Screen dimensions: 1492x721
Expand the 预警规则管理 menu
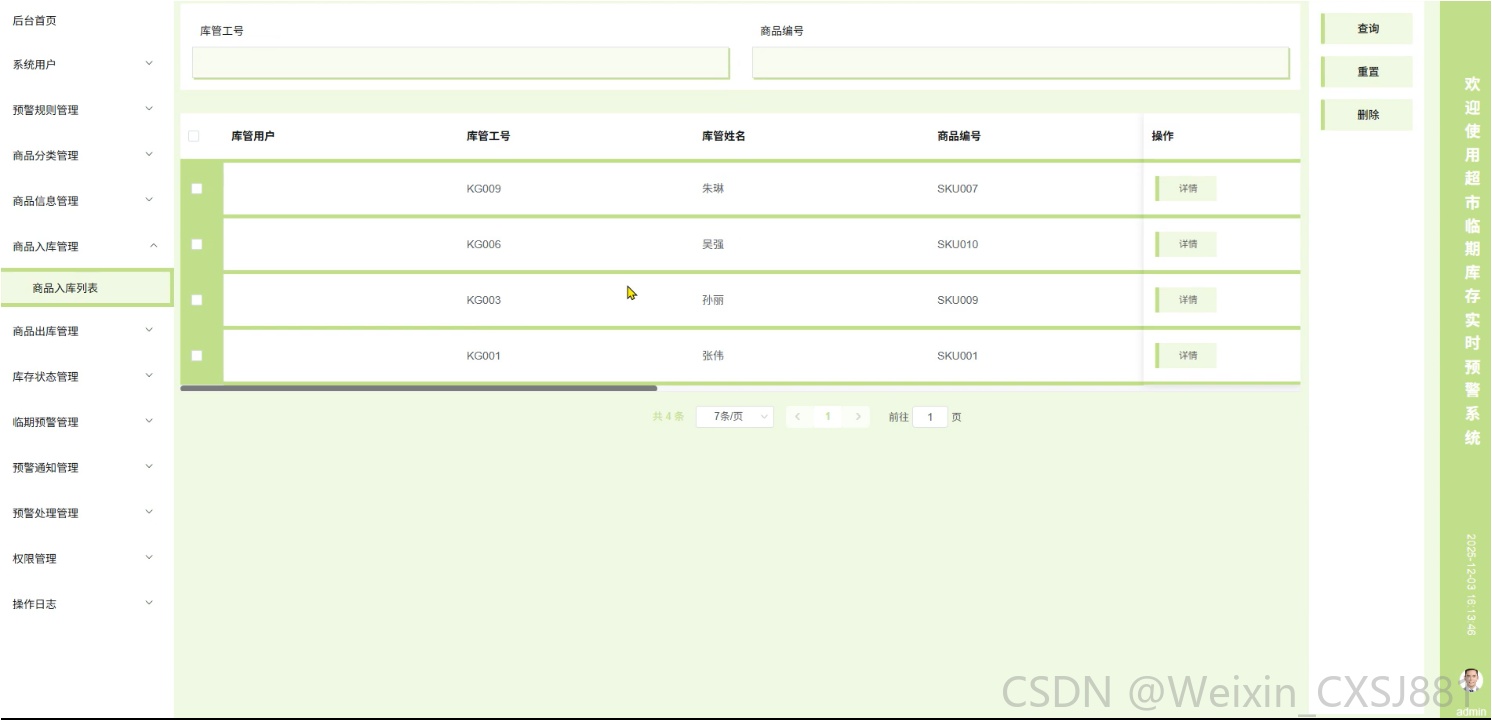pos(86,110)
